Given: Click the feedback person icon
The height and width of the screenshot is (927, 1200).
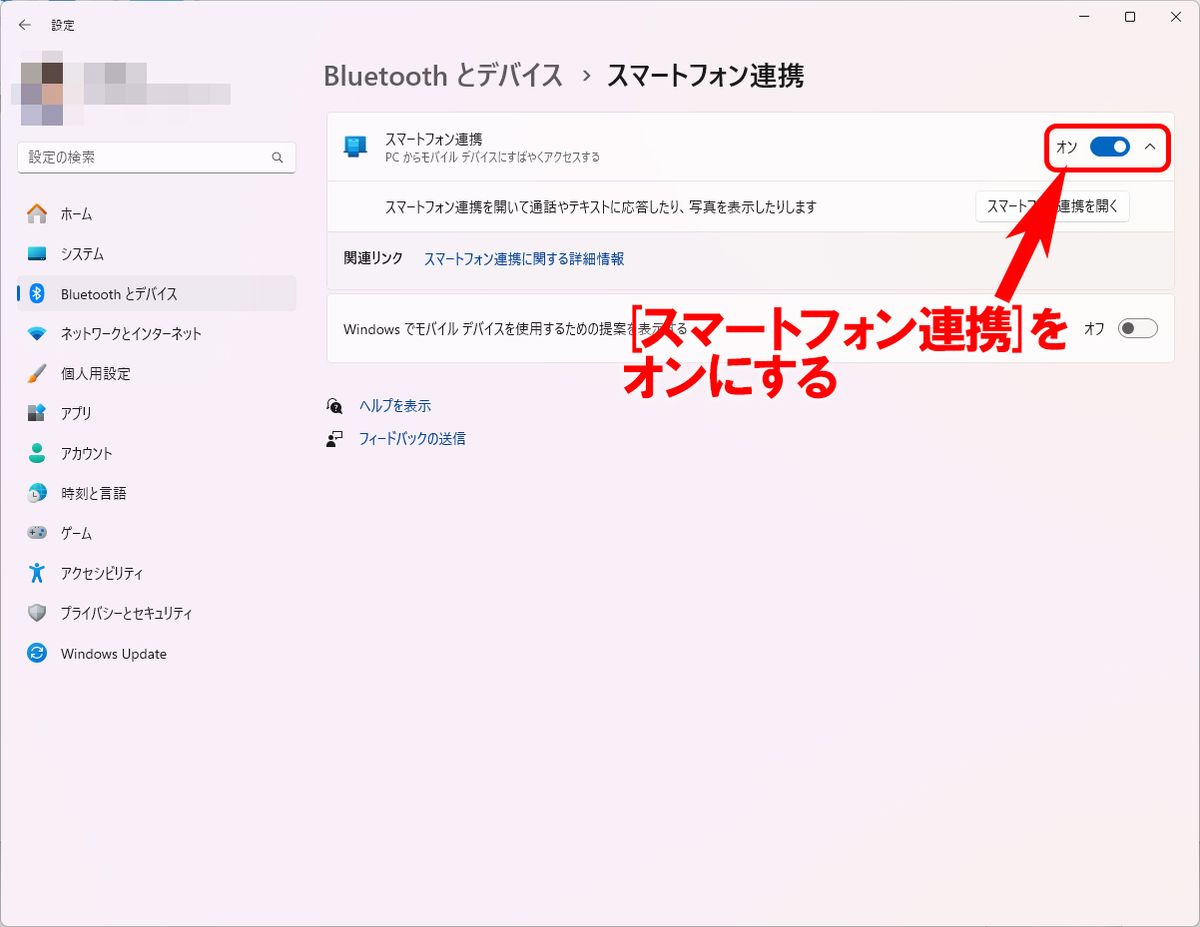Looking at the screenshot, I should [335, 439].
